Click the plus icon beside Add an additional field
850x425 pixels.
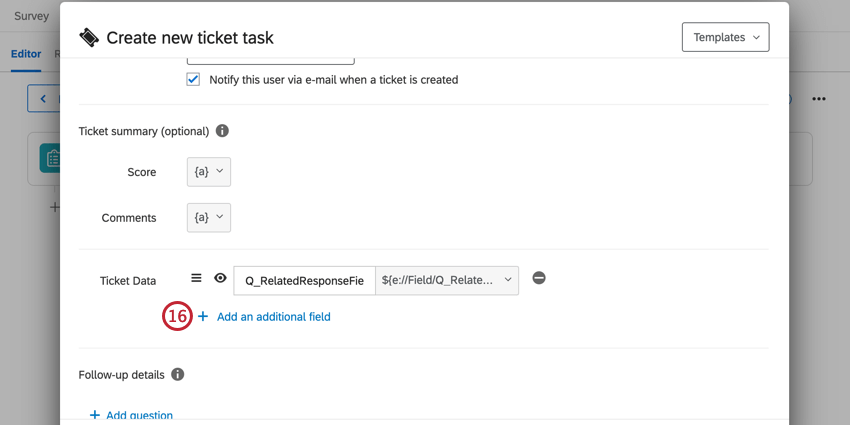(203, 317)
